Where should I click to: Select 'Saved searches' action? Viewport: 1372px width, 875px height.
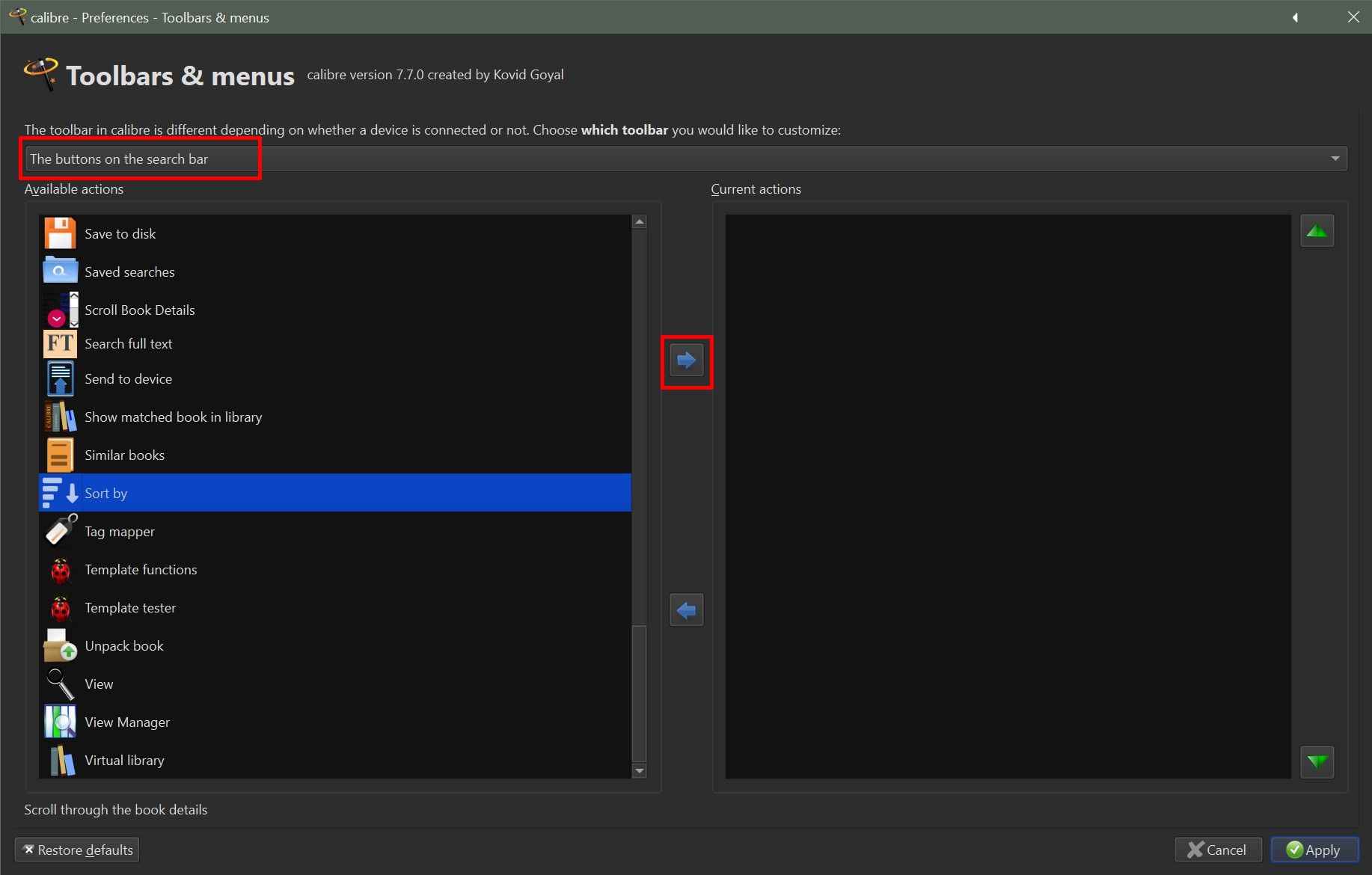click(335, 271)
